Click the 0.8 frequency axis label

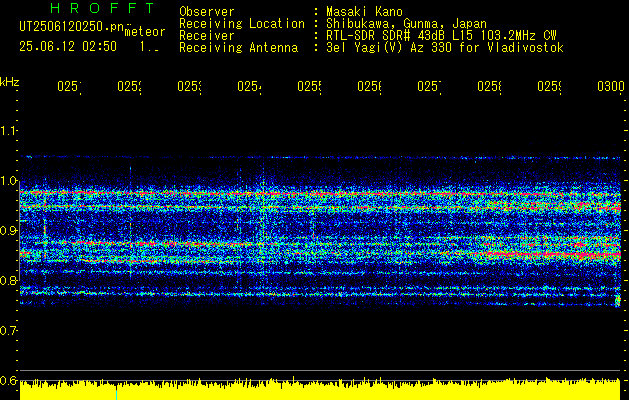click(9, 280)
